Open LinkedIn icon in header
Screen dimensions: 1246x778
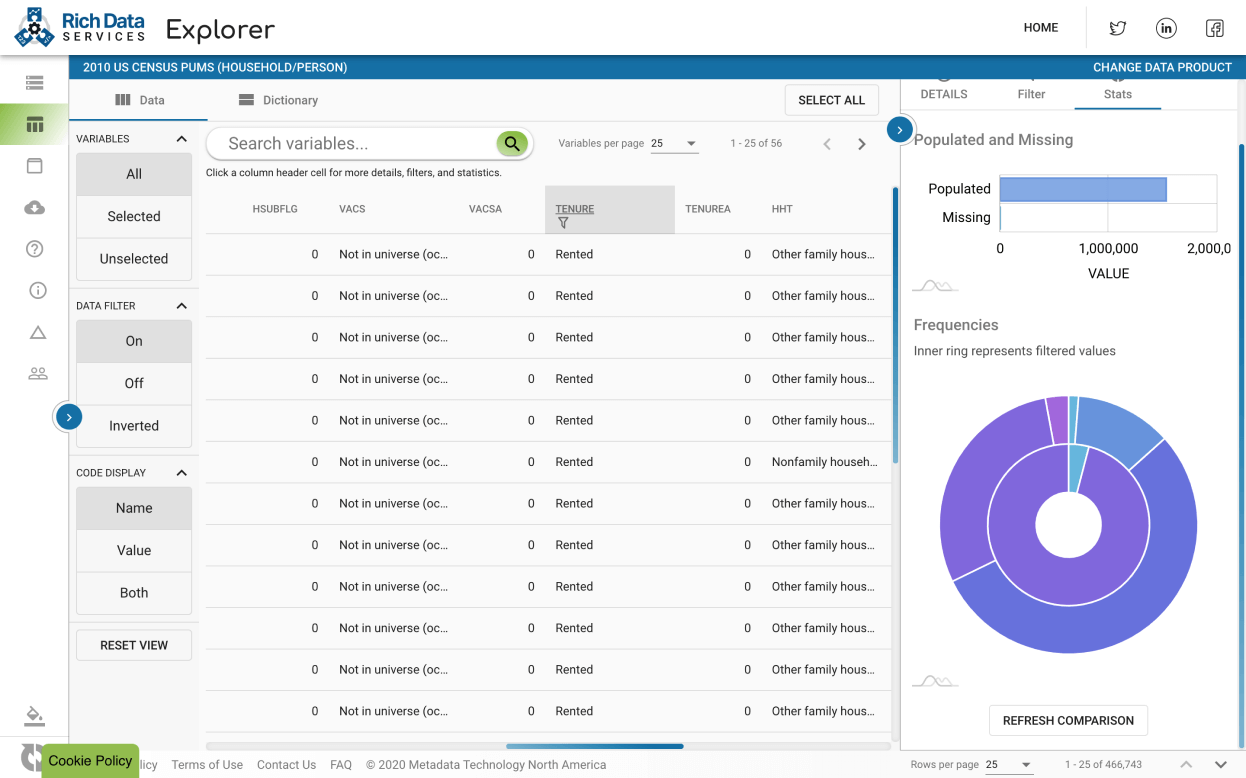click(1166, 28)
